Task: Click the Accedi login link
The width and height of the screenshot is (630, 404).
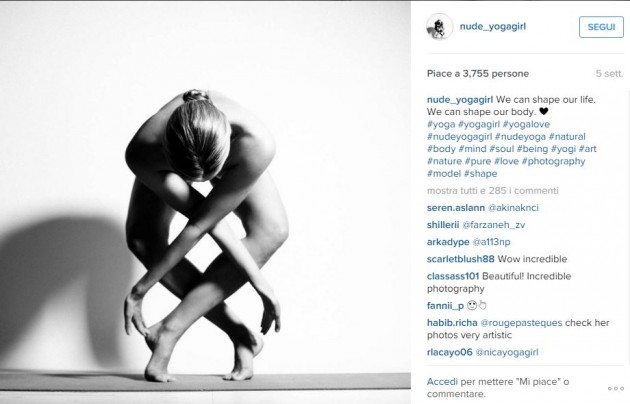Action: click(442, 382)
